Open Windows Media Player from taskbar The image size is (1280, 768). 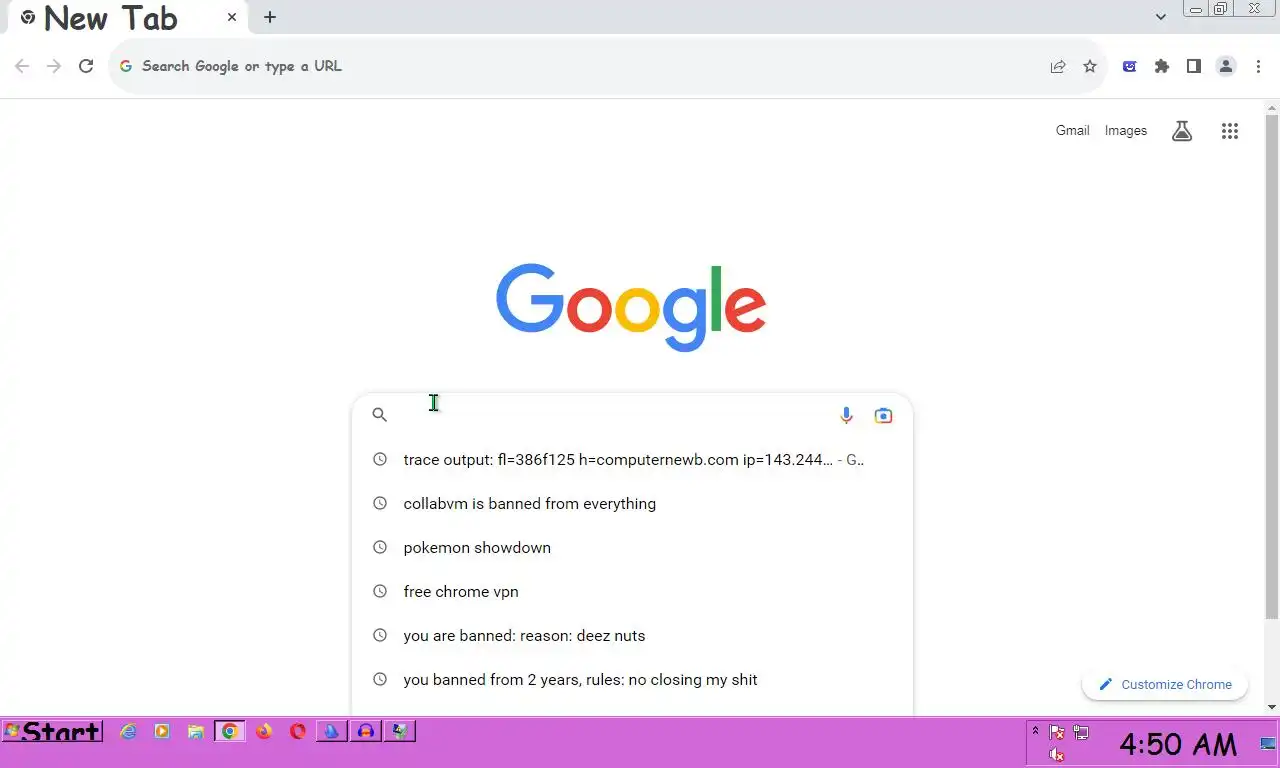(x=162, y=732)
